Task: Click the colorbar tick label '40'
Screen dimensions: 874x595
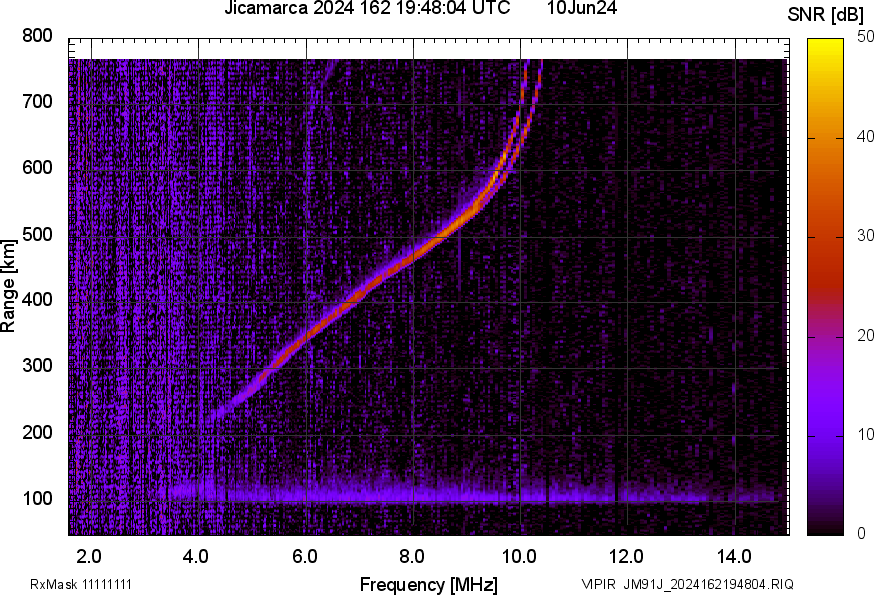Action: 865,137
